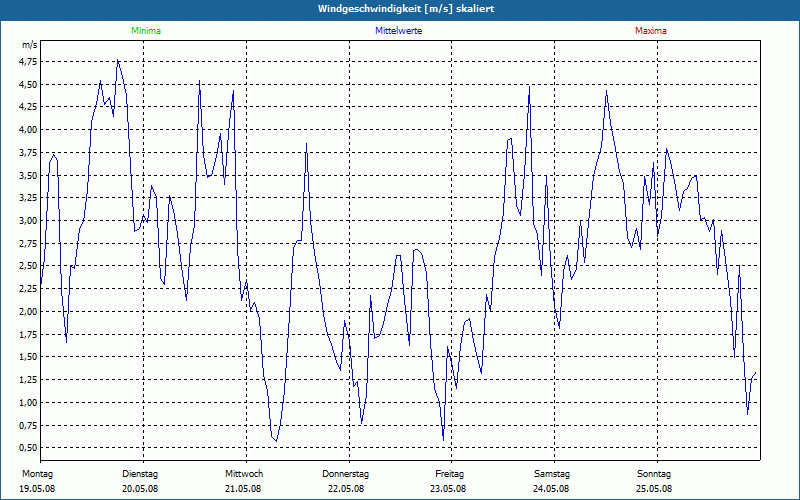
Task: Click the 3,75 y-axis value
Action: pos(29,153)
